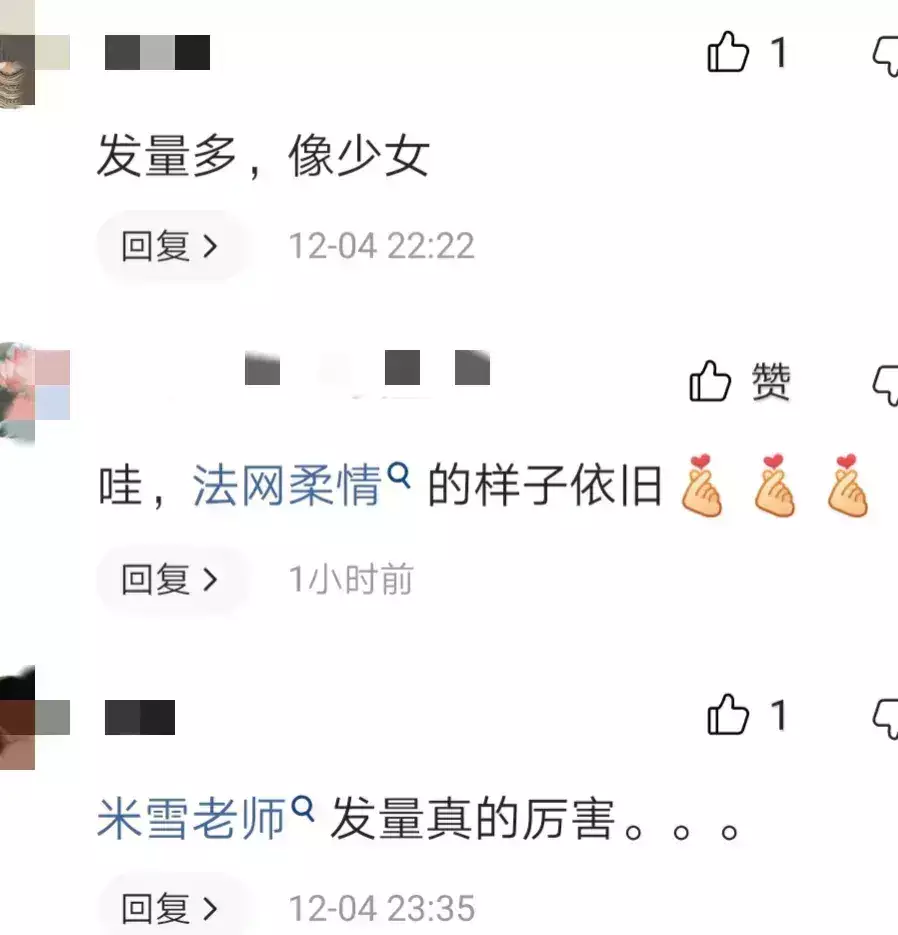This screenshot has width=898, height=935.
Task: Open third commenter's blurred username
Action: [140, 717]
